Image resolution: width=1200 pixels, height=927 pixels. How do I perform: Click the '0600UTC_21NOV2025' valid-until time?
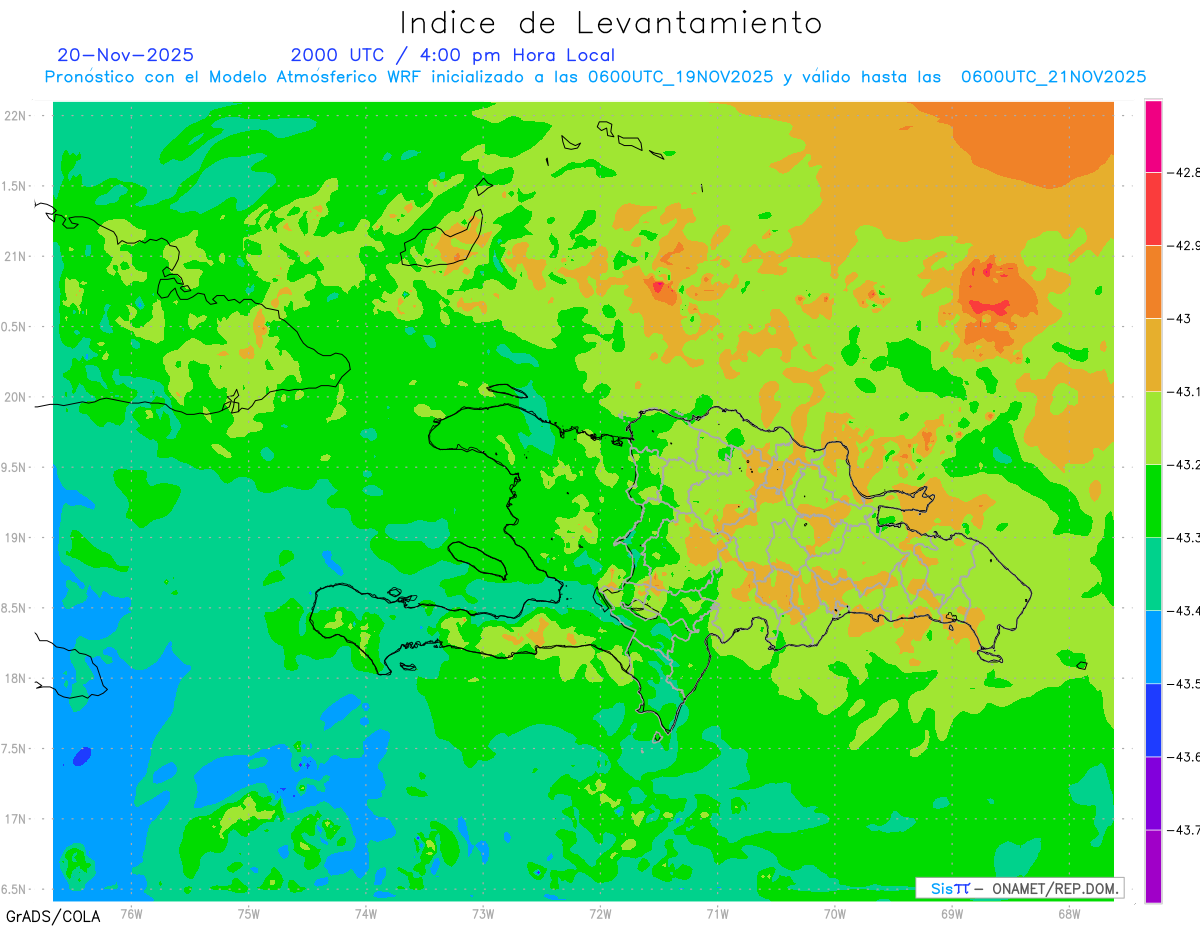[1054, 77]
